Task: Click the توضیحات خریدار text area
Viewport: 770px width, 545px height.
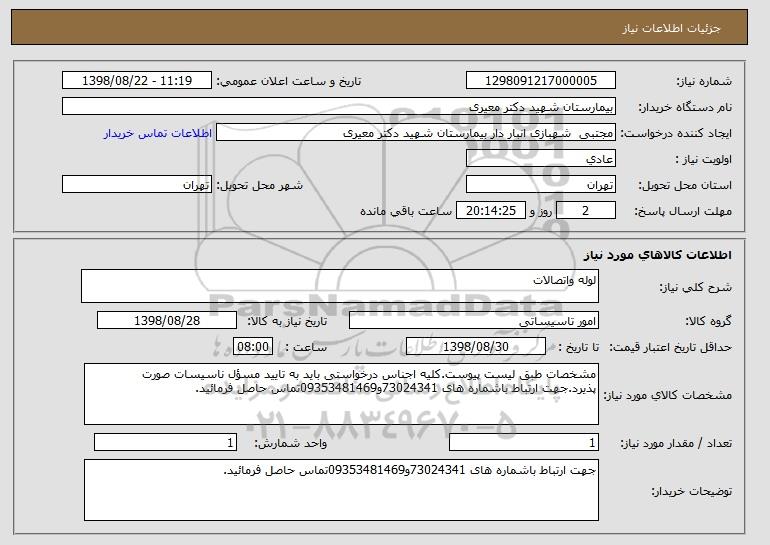Action: pos(341,490)
